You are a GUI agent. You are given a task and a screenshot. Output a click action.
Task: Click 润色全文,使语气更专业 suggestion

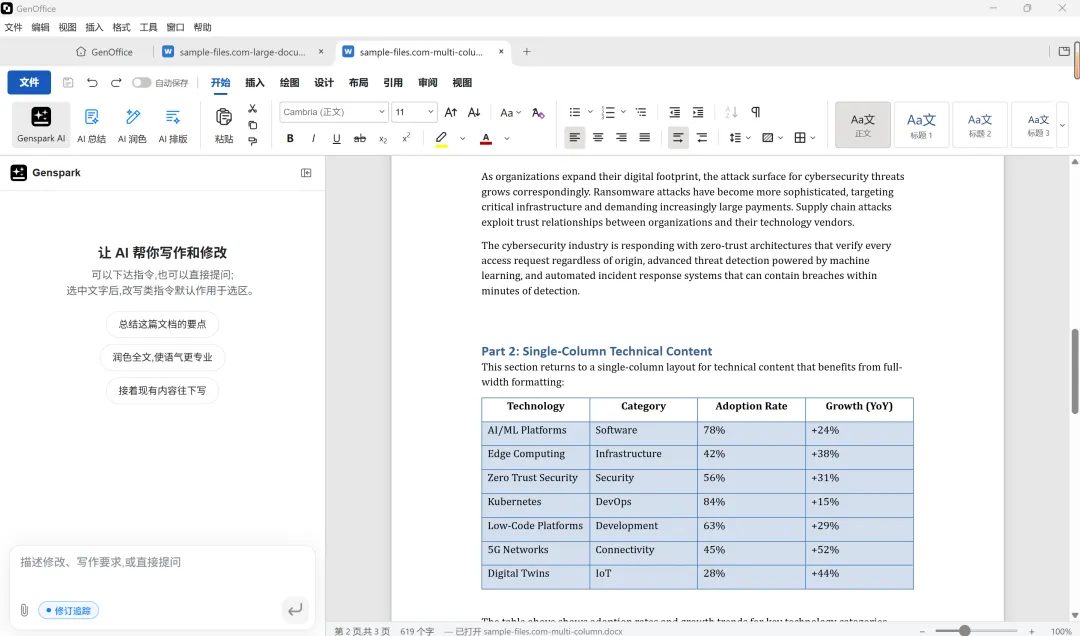coord(163,358)
